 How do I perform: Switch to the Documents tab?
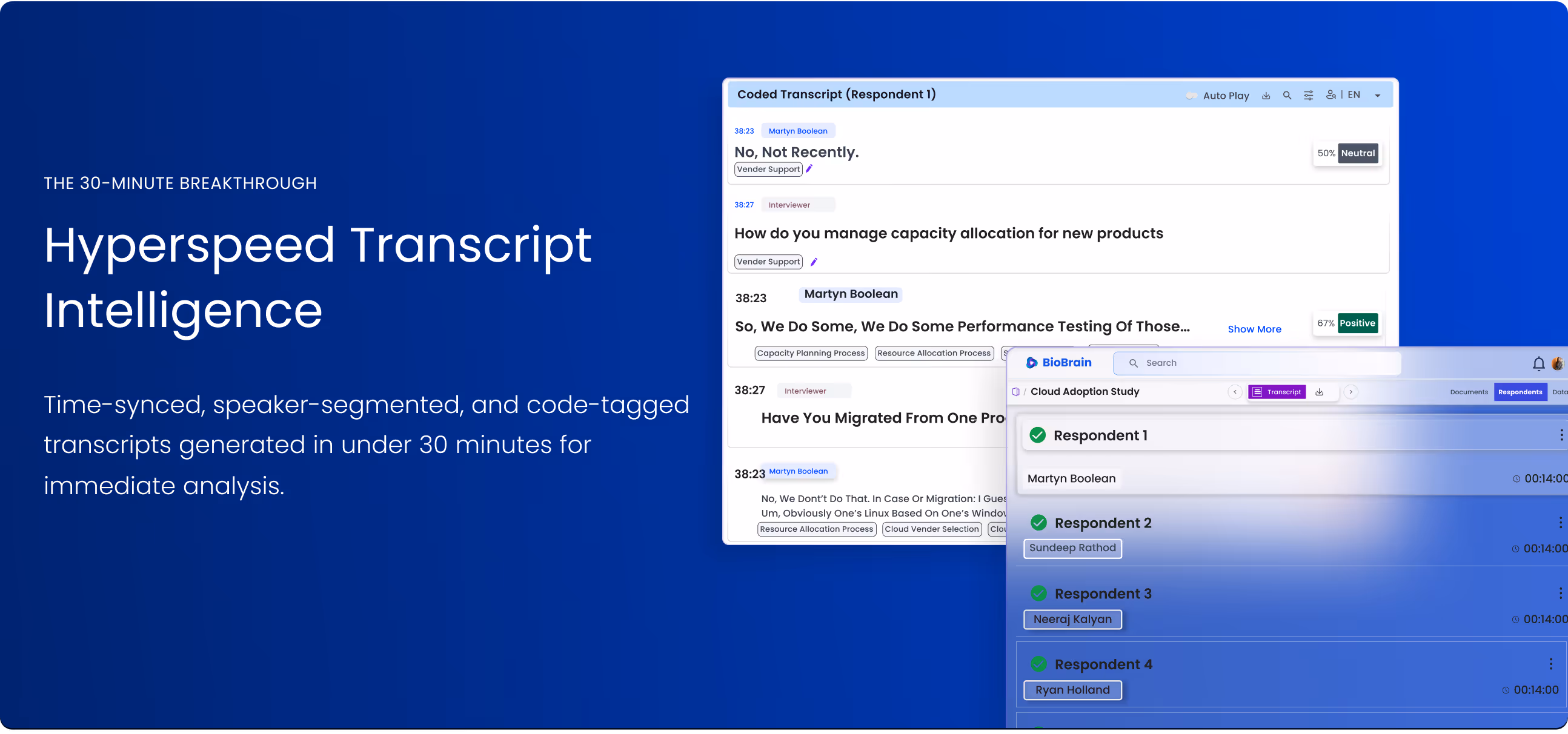click(x=1468, y=392)
